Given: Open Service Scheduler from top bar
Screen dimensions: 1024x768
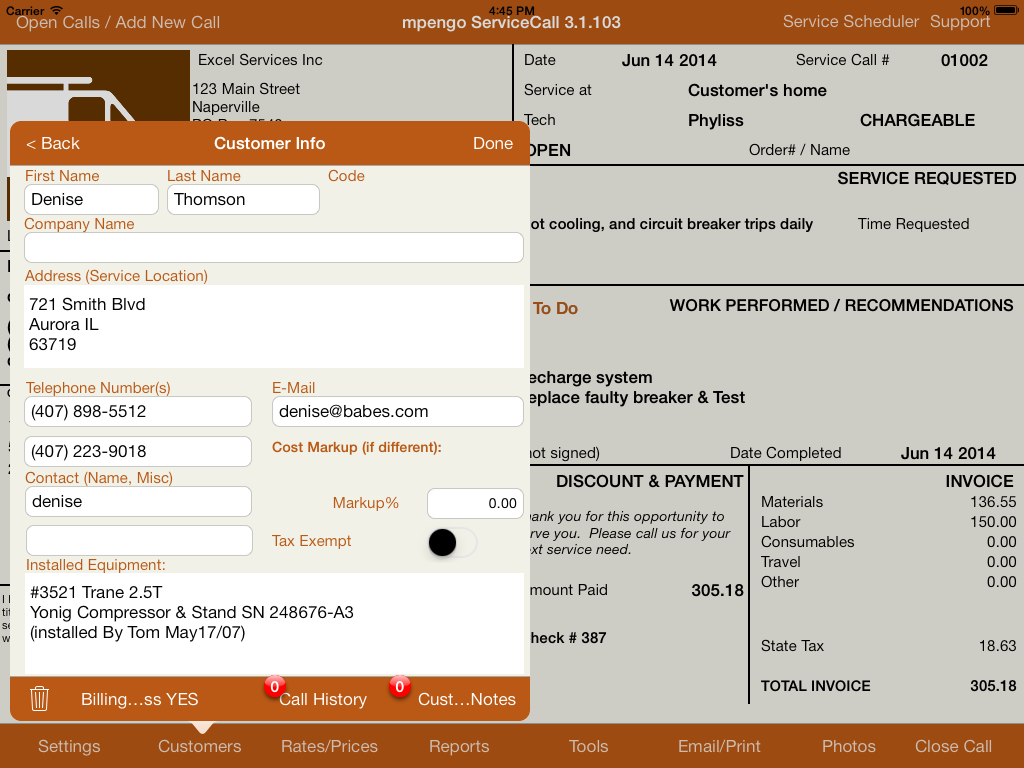Looking at the screenshot, I should [x=850, y=21].
